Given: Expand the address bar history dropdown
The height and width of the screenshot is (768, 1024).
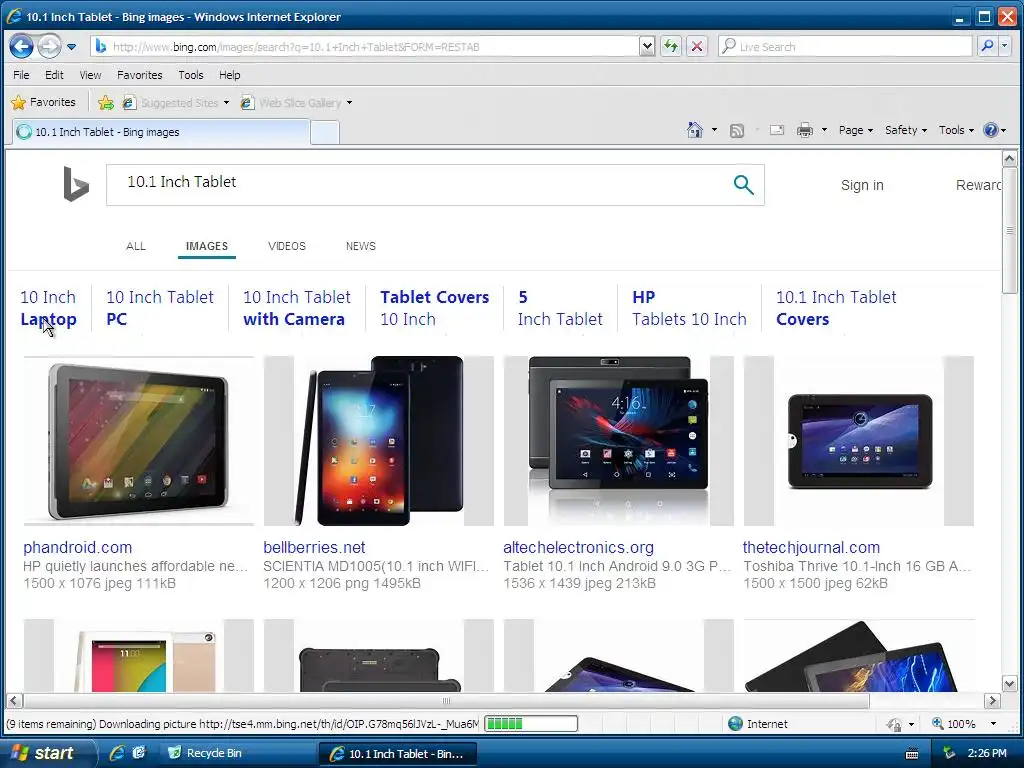Looking at the screenshot, I should point(647,47).
